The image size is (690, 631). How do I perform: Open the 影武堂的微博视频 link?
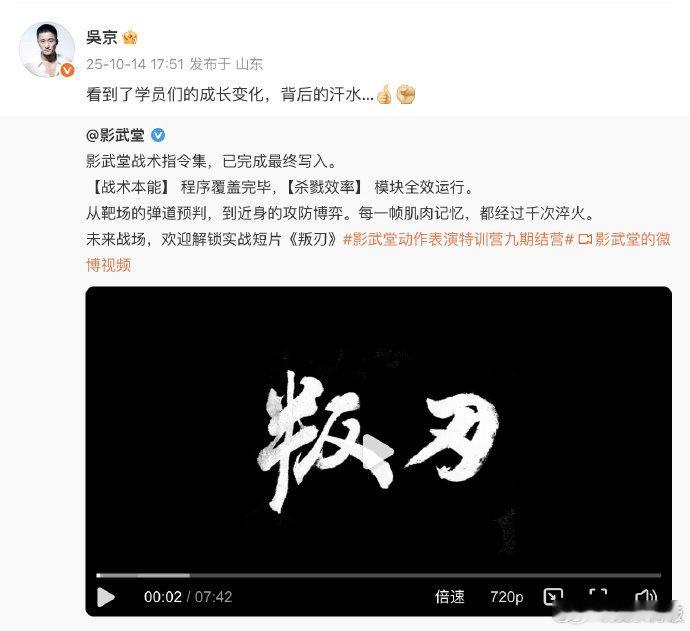pos(378,252)
